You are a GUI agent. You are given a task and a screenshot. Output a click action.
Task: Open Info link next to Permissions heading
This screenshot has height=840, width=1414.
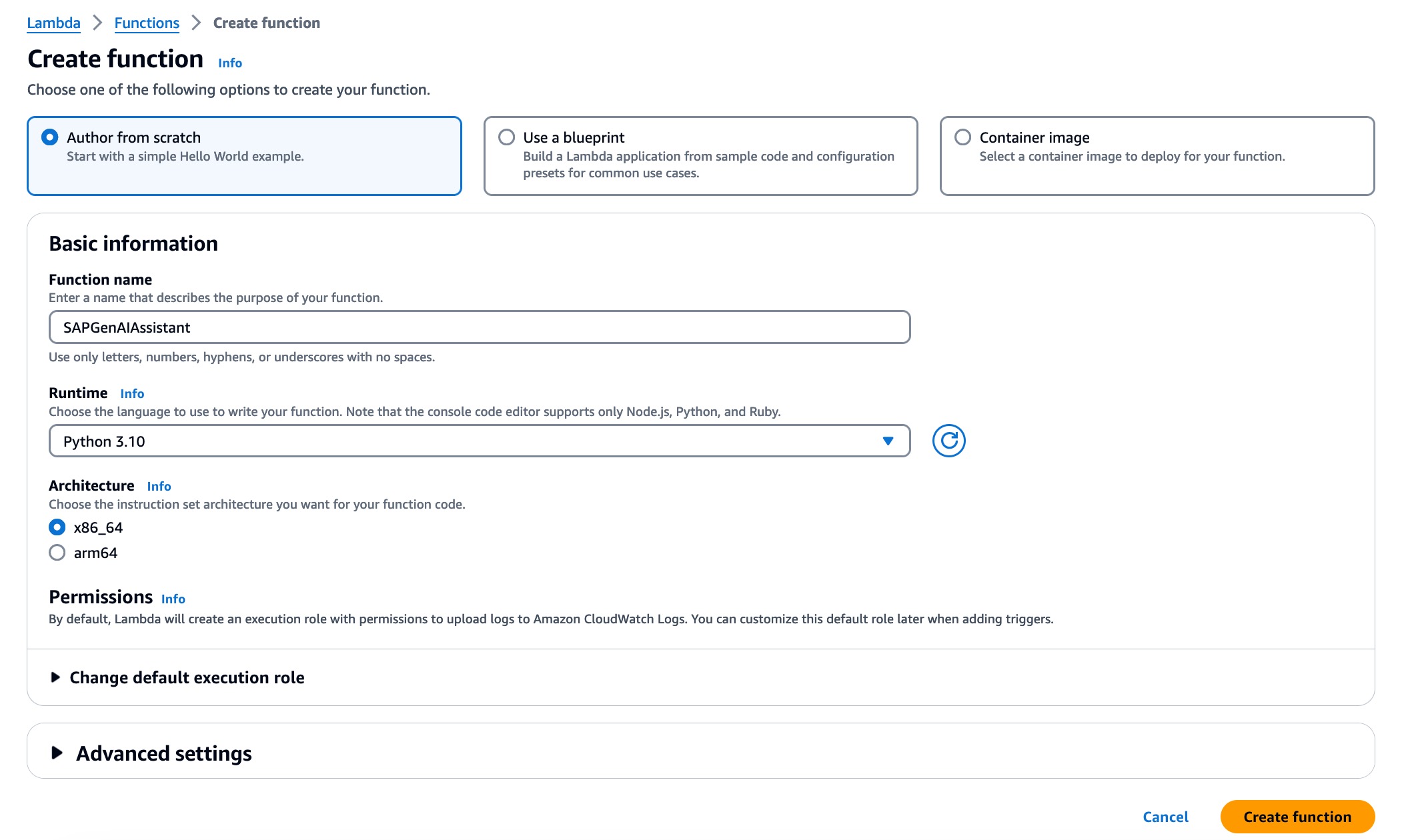tap(173, 599)
